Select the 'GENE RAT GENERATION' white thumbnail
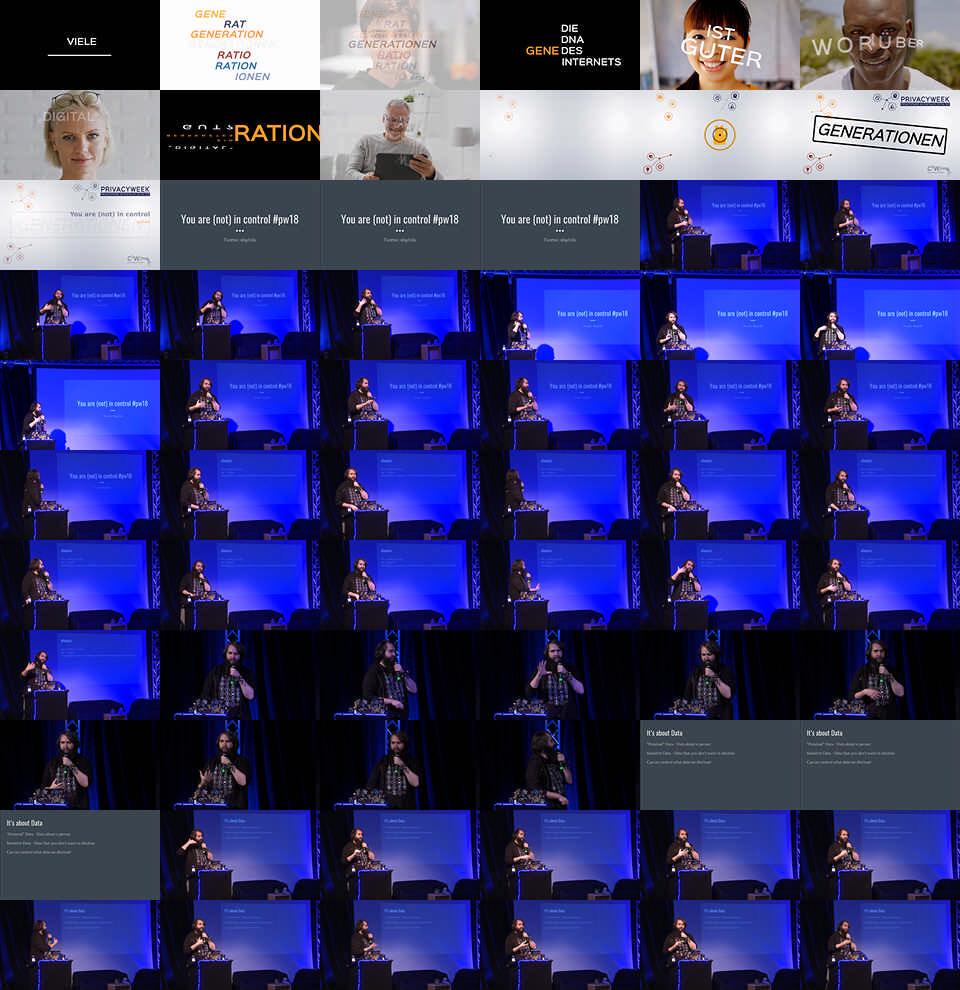Screen dimensions: 960x990 (x=240, y=45)
